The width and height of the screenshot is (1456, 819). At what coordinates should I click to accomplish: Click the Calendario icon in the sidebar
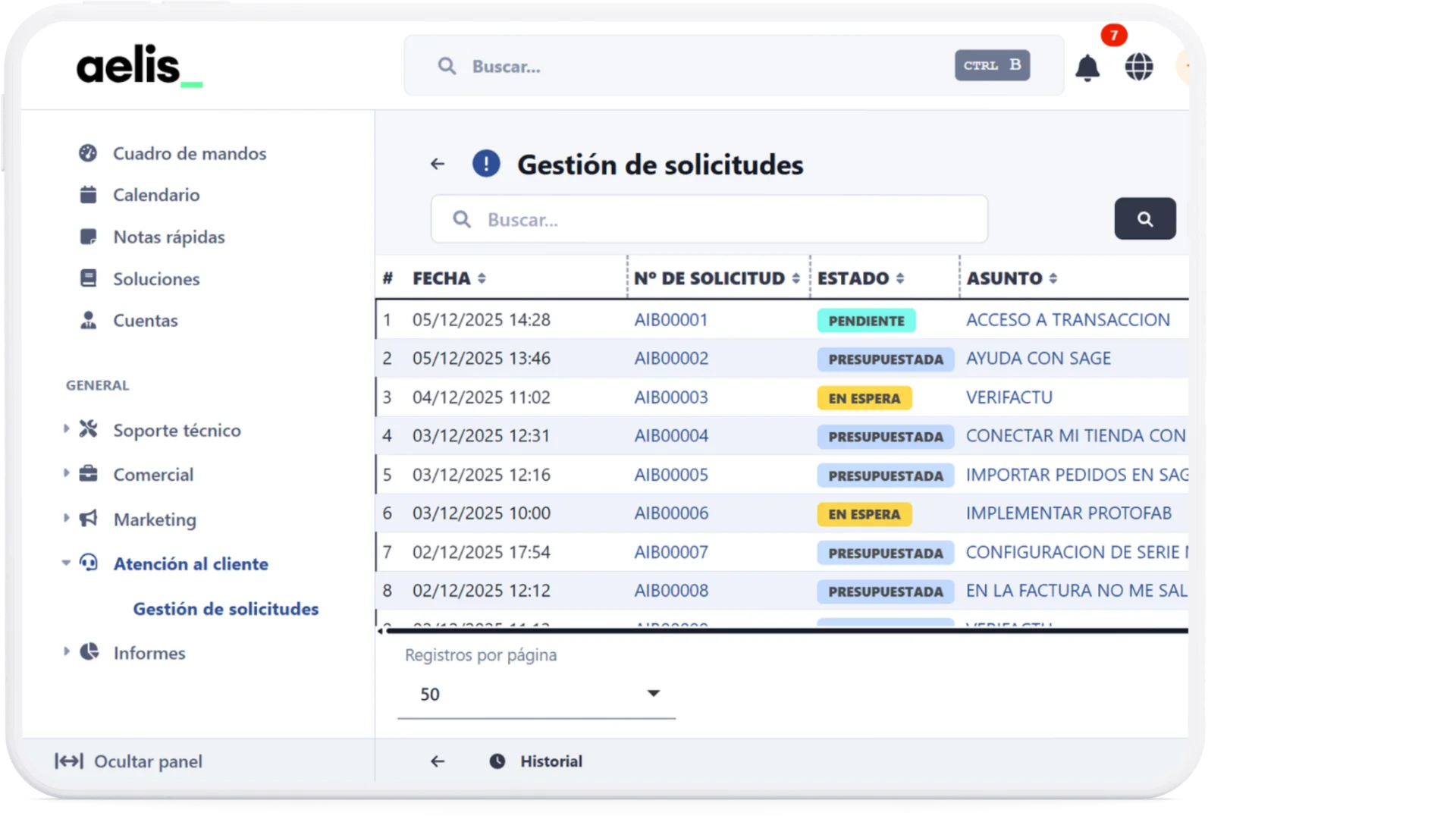click(x=88, y=194)
